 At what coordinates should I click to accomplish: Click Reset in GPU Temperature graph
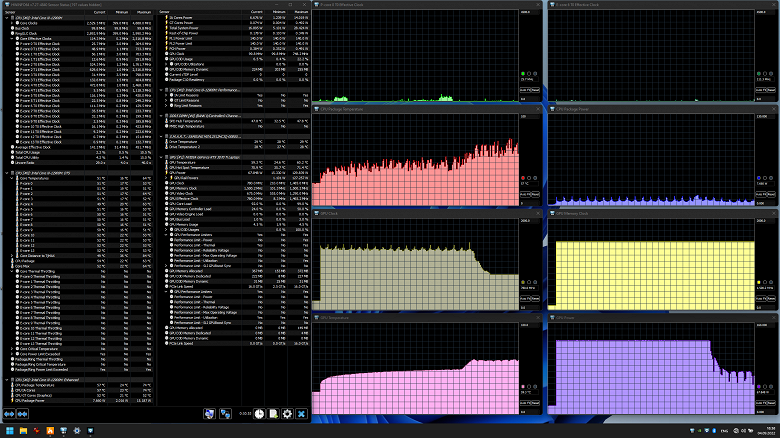pos(536,403)
